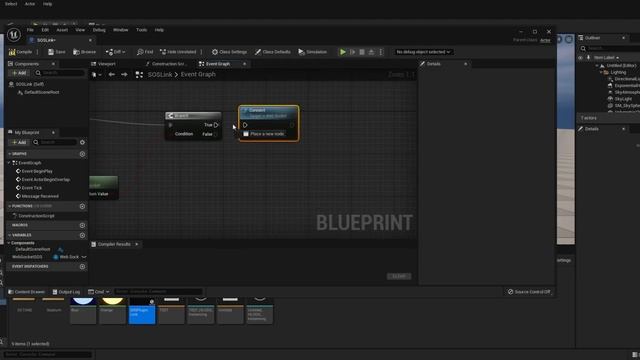Screen dimensions: 640x360
Task: Open the Output Log
Action: point(66,292)
